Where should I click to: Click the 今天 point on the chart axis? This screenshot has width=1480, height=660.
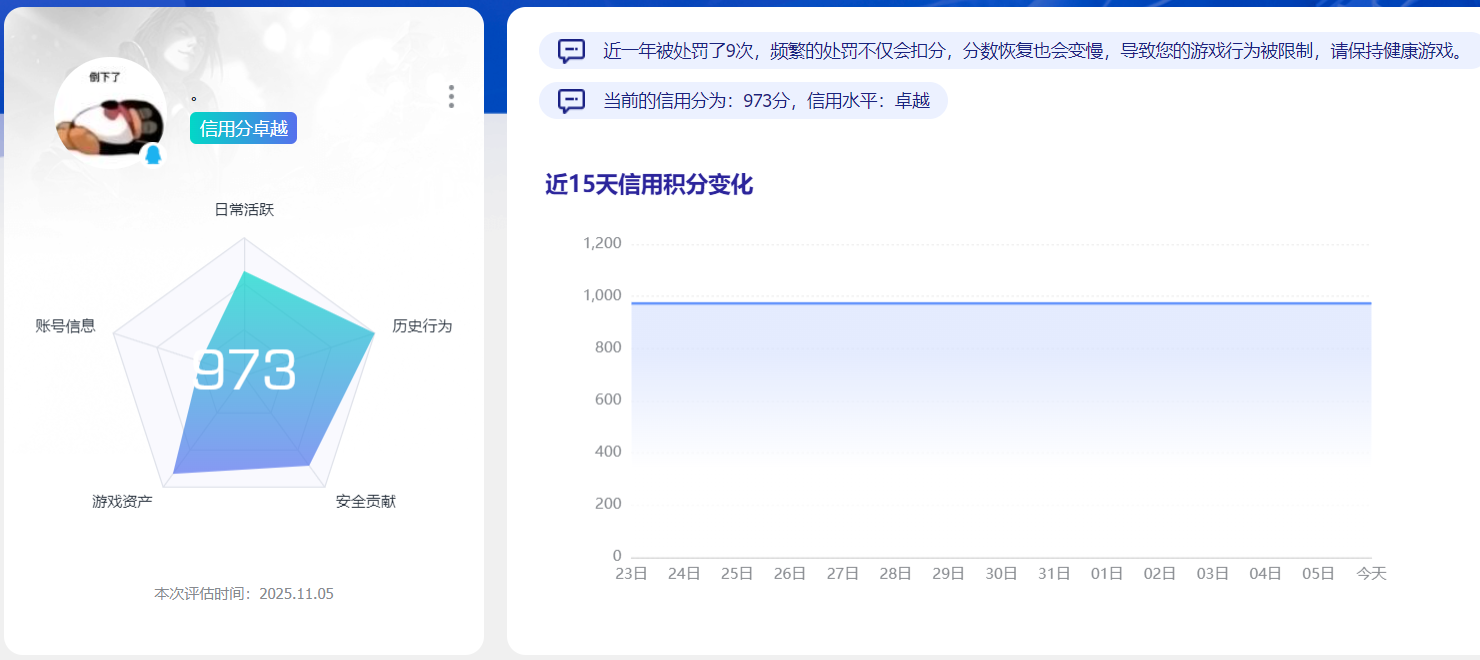pos(1371,574)
